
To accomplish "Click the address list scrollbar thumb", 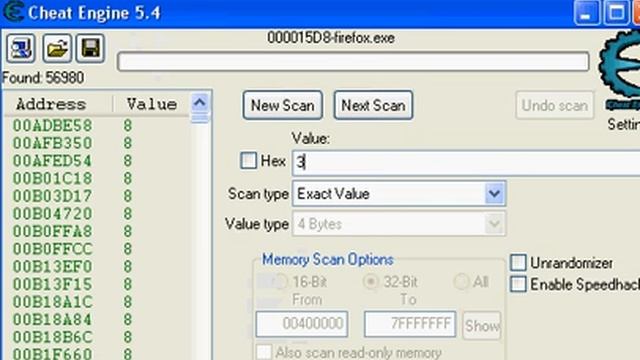I will coord(200,118).
